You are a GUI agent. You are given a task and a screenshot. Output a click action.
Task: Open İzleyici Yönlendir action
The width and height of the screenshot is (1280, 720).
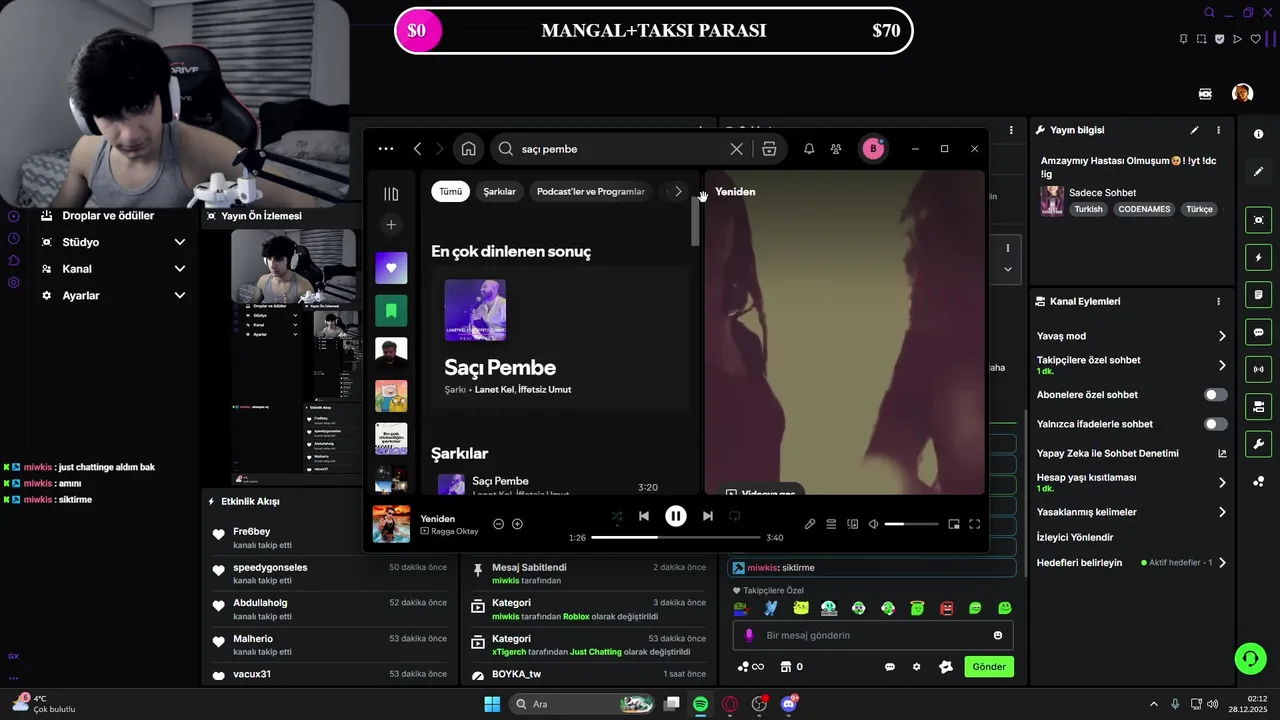1075,537
